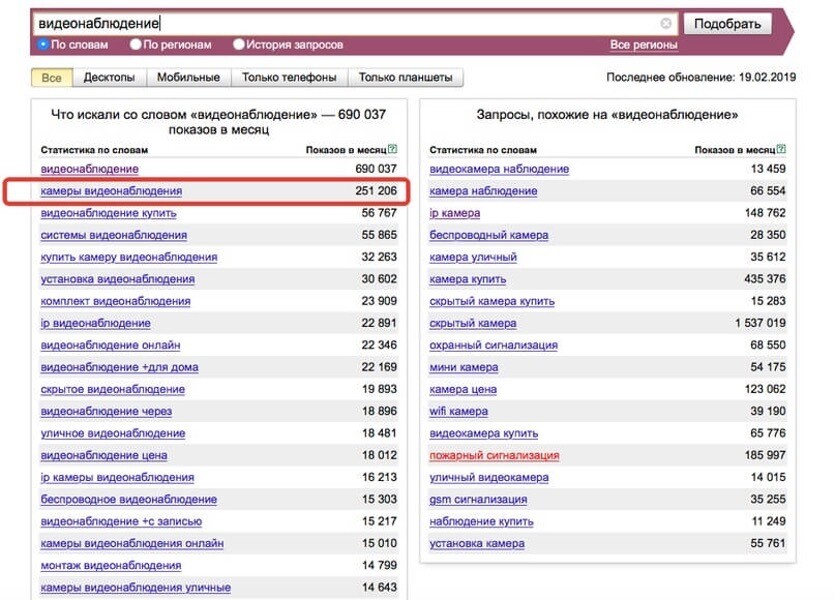This screenshot has height=600, width=836.
Task: Open the 'монтаж видеонаблюдения' link
Action: (111, 565)
